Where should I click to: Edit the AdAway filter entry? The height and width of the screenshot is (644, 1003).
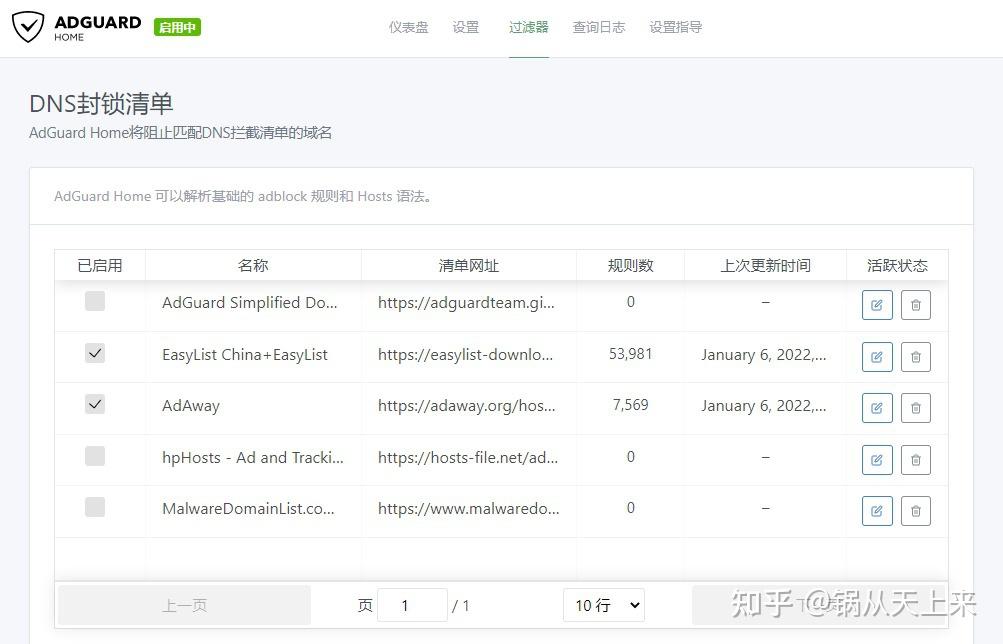pos(877,408)
